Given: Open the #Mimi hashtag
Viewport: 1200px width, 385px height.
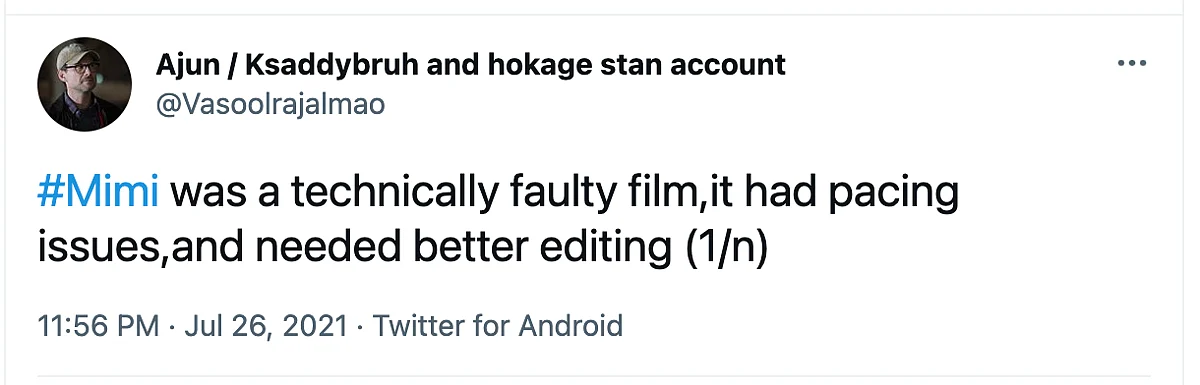Looking at the screenshot, I should (99, 193).
